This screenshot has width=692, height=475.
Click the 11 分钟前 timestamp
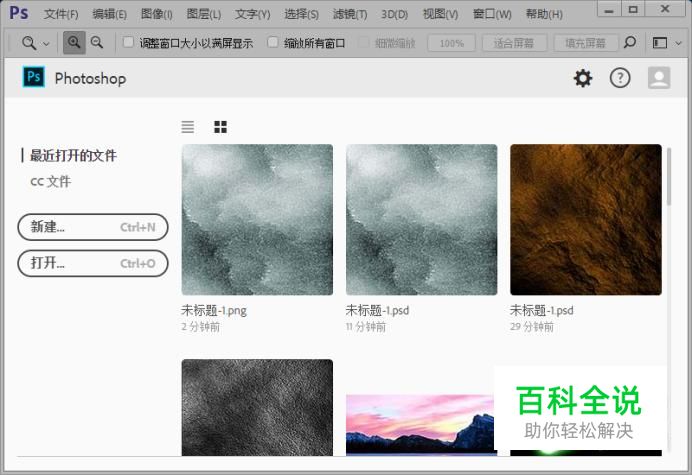click(x=366, y=327)
